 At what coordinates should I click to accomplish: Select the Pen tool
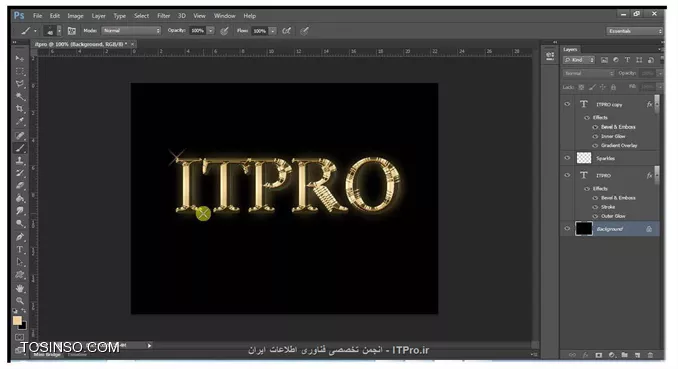click(20, 237)
